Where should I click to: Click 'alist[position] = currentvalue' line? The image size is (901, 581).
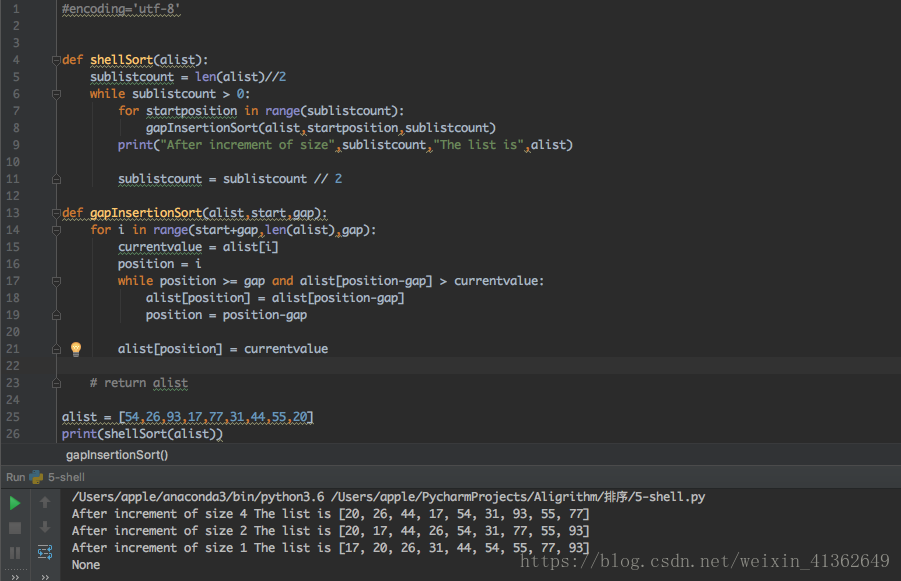223,349
